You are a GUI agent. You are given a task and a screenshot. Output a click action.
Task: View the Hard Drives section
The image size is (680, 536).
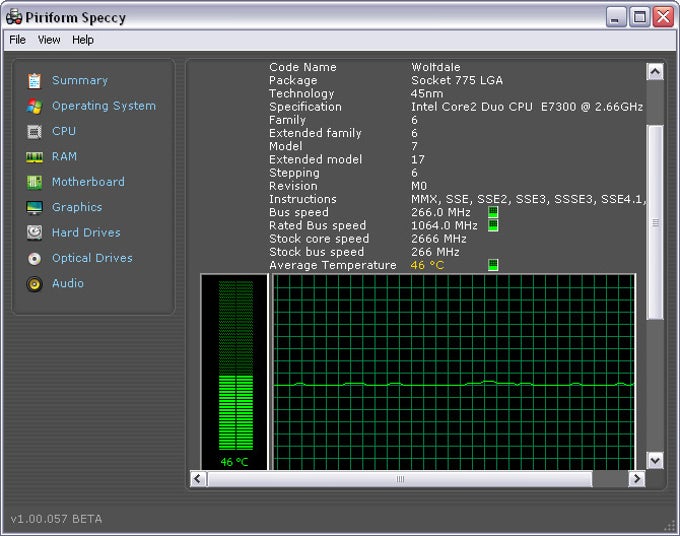pos(86,232)
